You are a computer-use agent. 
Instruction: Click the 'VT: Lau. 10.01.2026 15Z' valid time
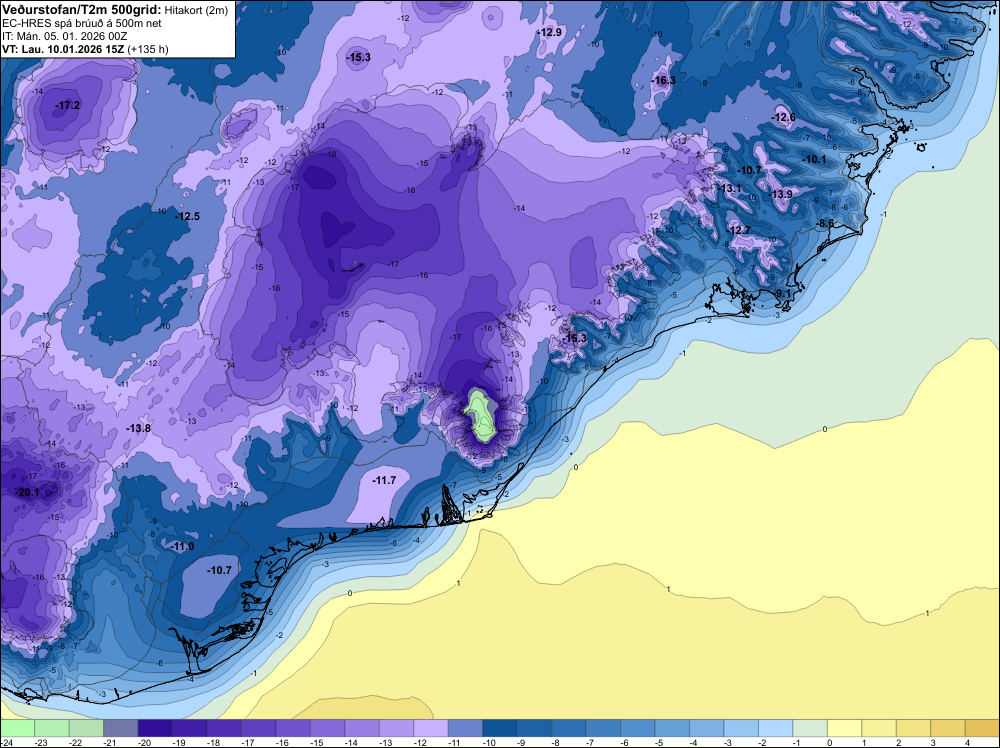63,49
